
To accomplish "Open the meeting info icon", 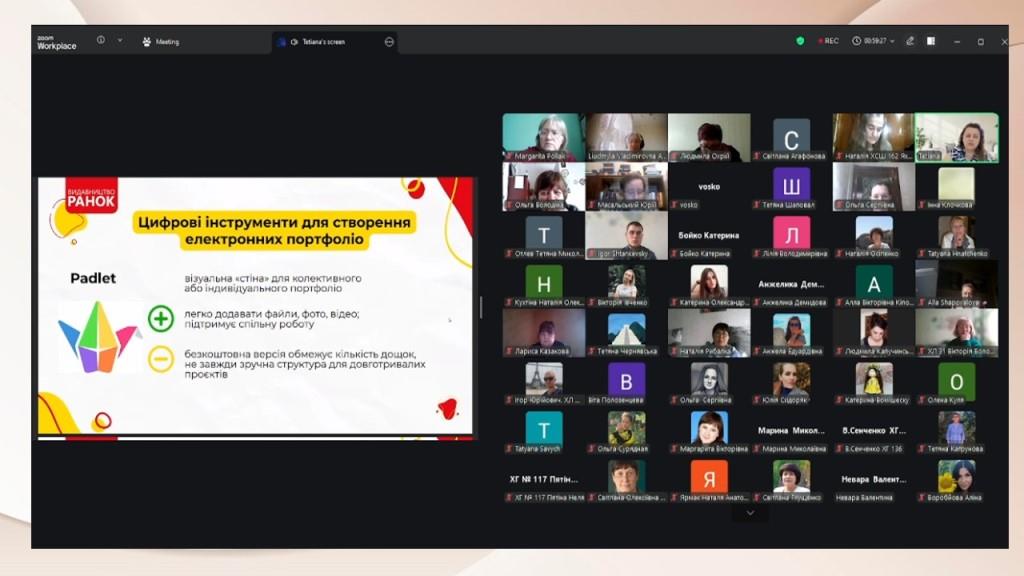I will coord(101,41).
